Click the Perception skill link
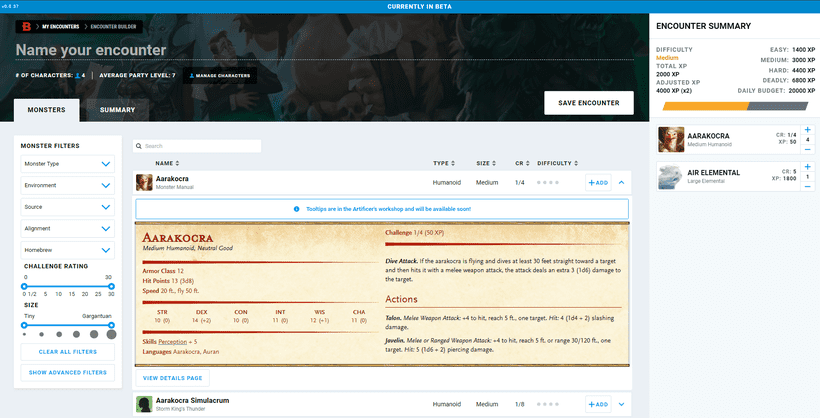The image size is (820, 418). pyautogui.click(x=173, y=342)
